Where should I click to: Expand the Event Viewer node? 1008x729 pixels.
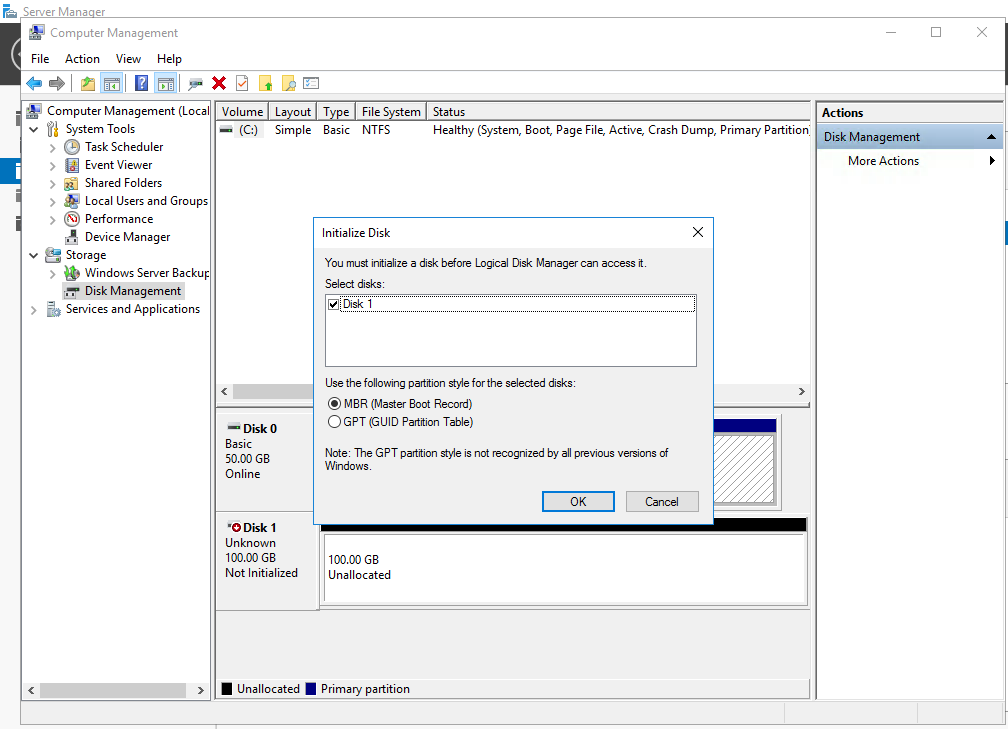click(x=53, y=165)
